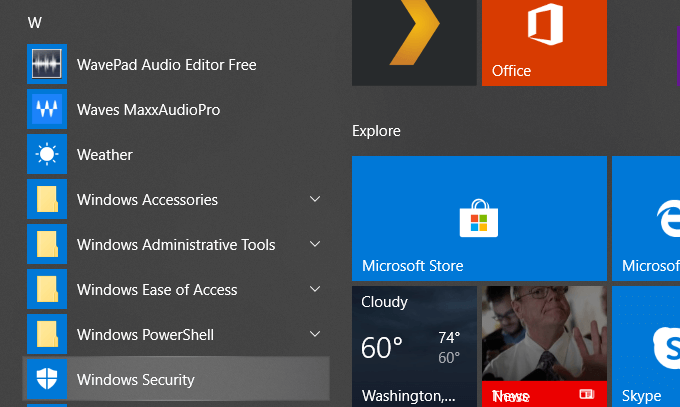Open the Microsoft Store tile
The width and height of the screenshot is (680, 407).
(x=479, y=218)
